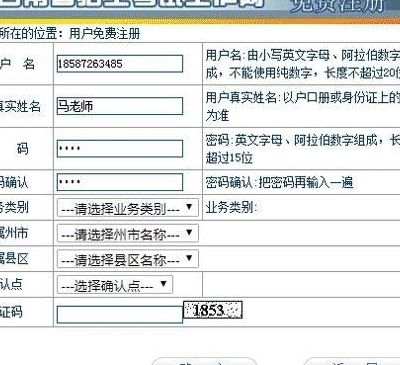Click the 用户真实姓名 description text

[303, 106]
